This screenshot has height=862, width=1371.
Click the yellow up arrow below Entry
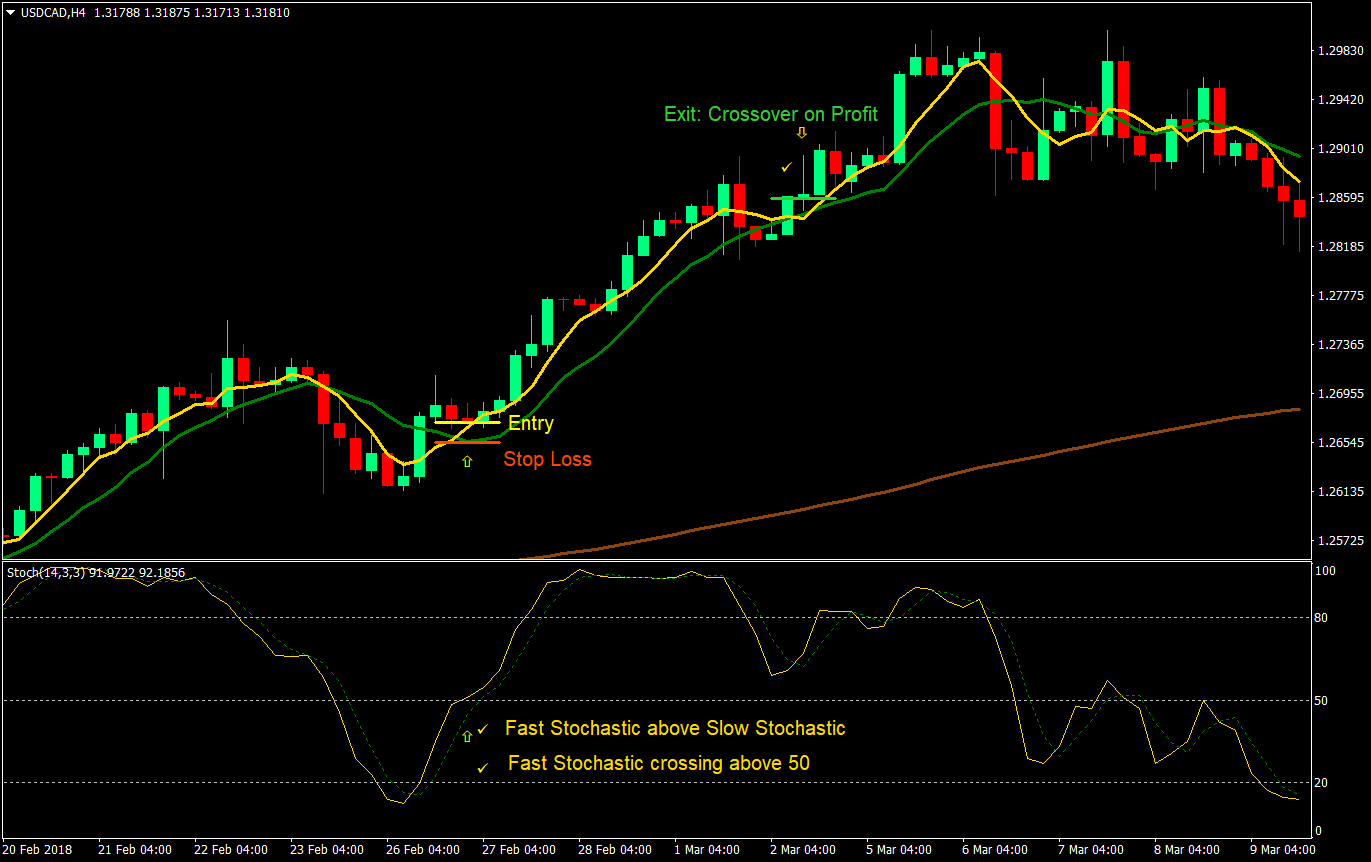(467, 461)
